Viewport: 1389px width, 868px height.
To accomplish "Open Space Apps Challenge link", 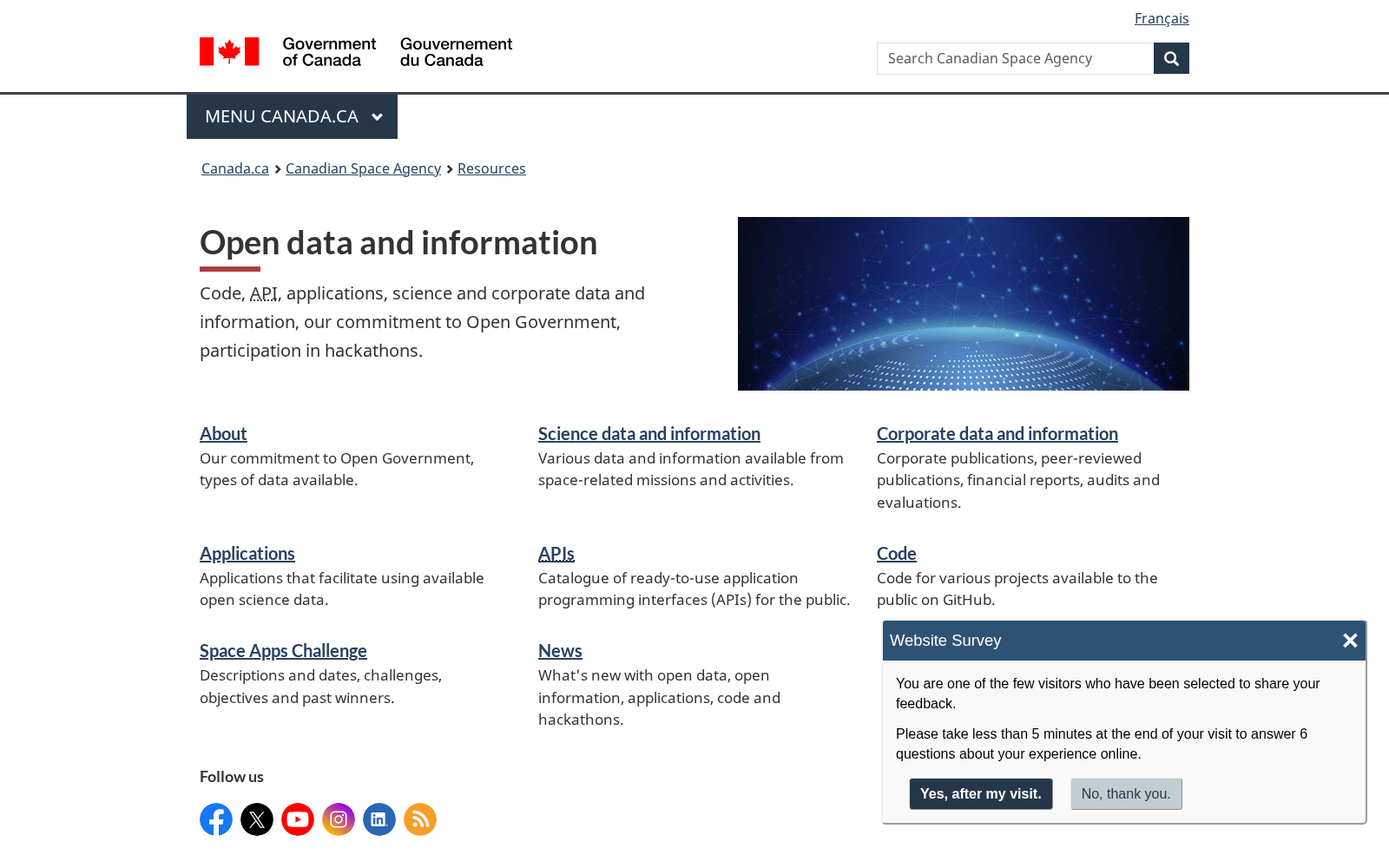I will point(283,650).
